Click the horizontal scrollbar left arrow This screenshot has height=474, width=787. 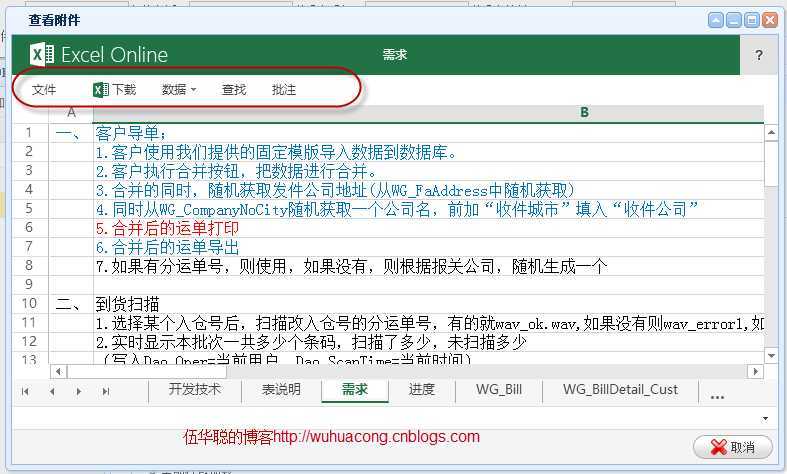58,372
